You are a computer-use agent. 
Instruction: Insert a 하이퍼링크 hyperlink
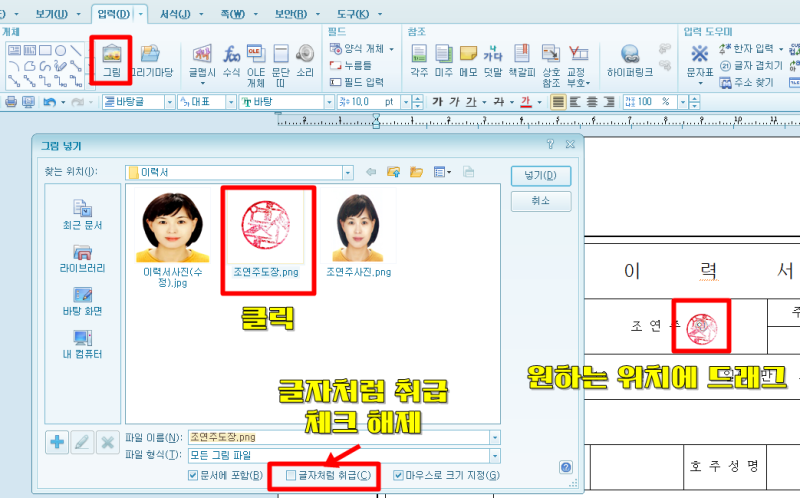(x=630, y=60)
